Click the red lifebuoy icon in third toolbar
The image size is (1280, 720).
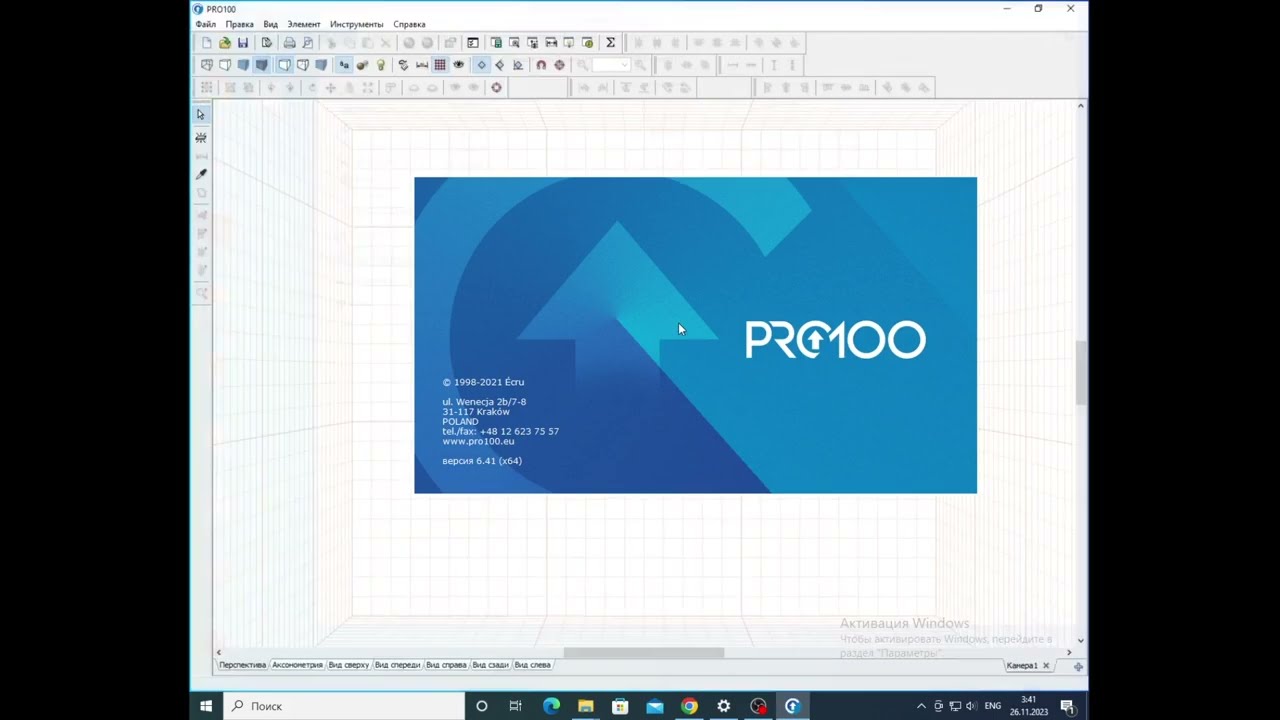coord(496,88)
